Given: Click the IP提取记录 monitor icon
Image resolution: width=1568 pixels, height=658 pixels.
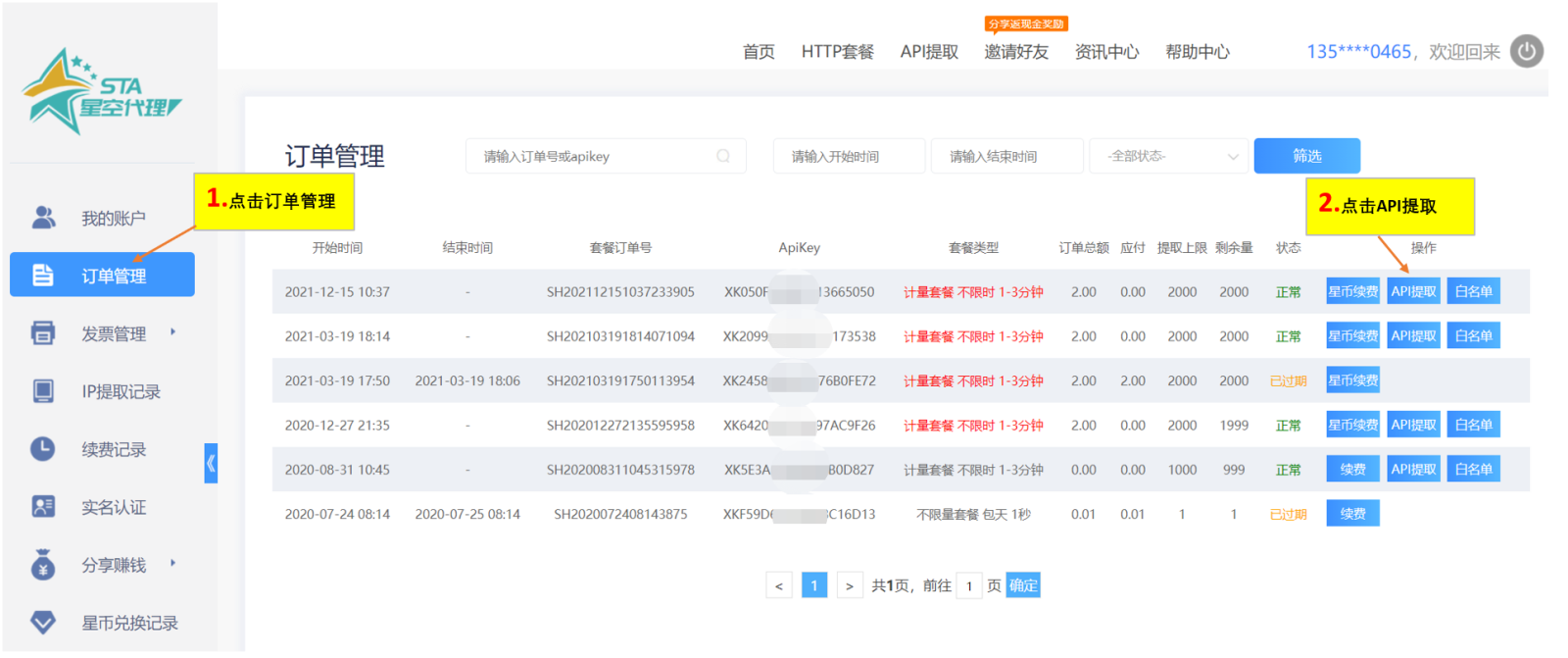Looking at the screenshot, I should 43,390.
